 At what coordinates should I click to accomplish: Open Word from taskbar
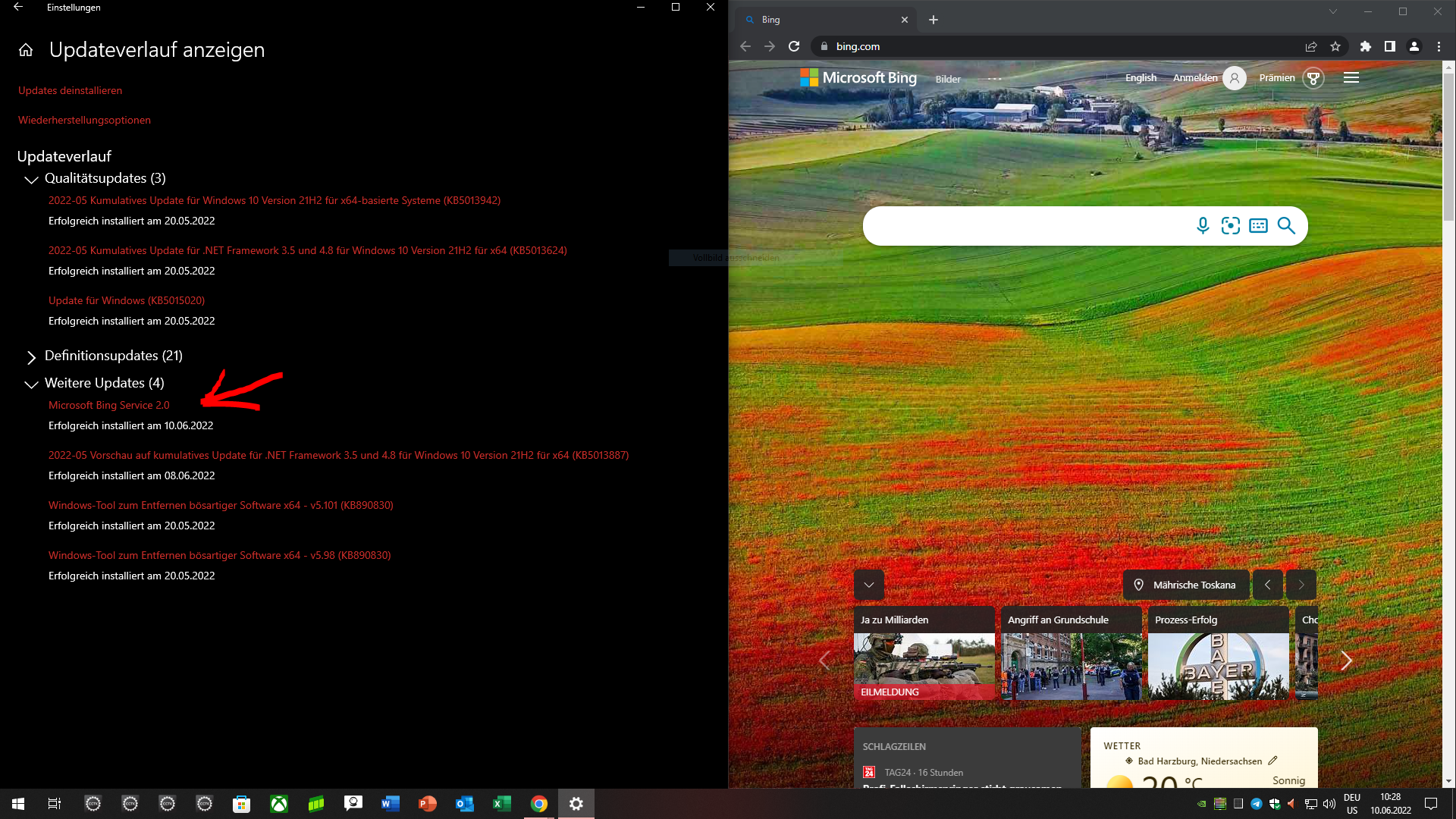(x=390, y=804)
